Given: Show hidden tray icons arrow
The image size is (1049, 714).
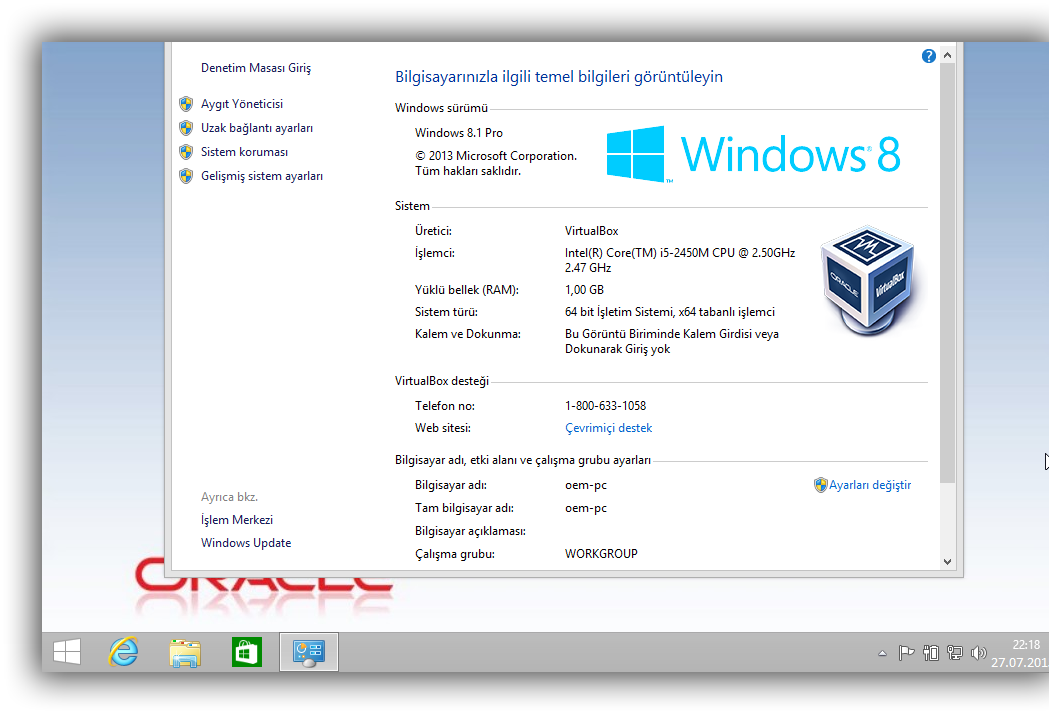Looking at the screenshot, I should click(882, 653).
